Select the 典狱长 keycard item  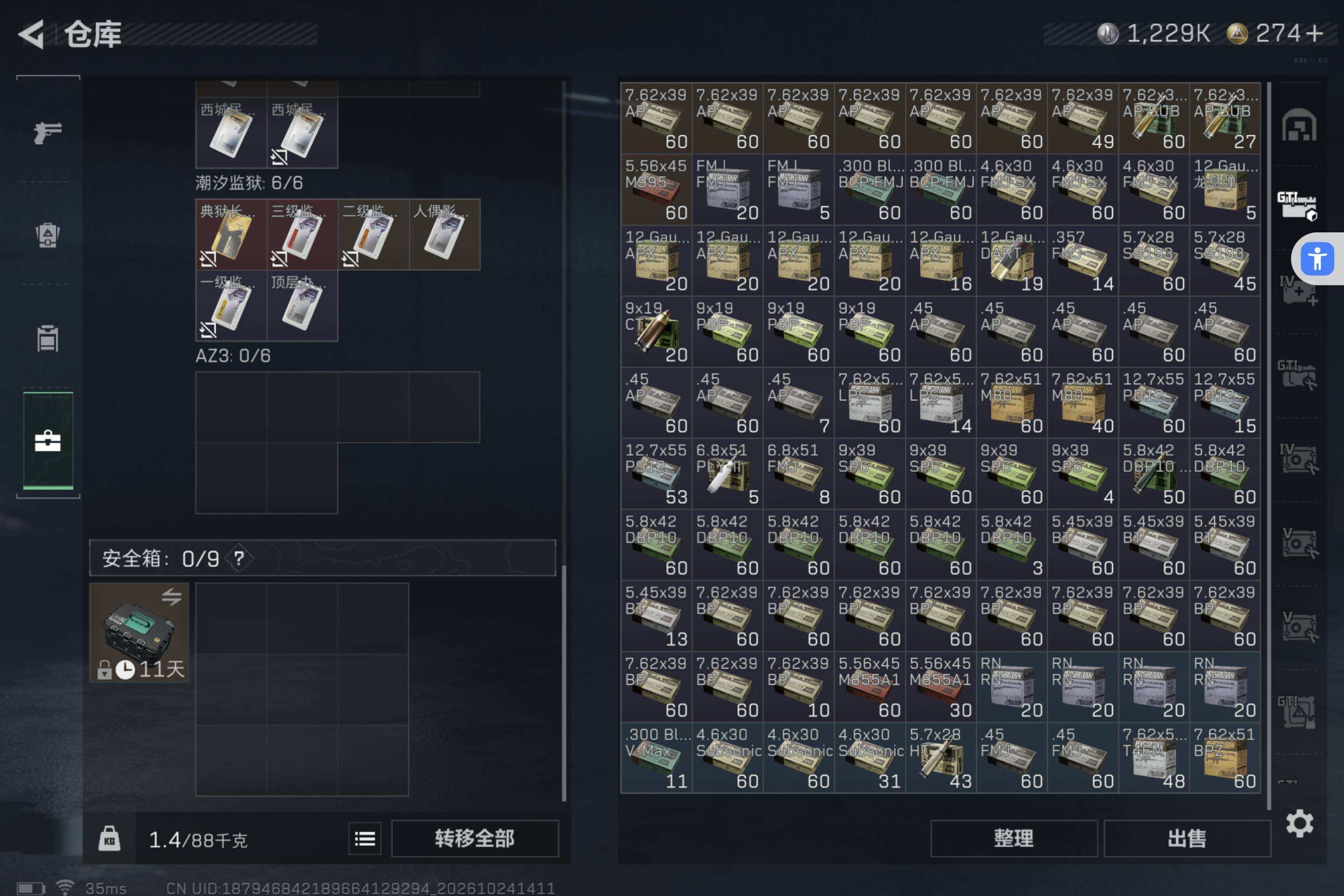pos(231,234)
